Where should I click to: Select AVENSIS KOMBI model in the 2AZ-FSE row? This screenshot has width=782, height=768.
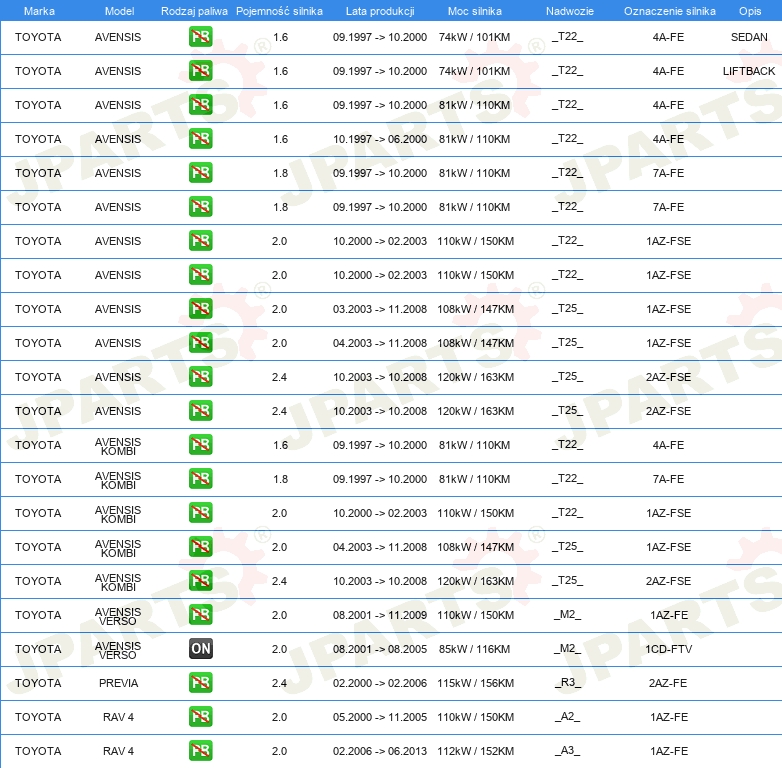point(118,582)
